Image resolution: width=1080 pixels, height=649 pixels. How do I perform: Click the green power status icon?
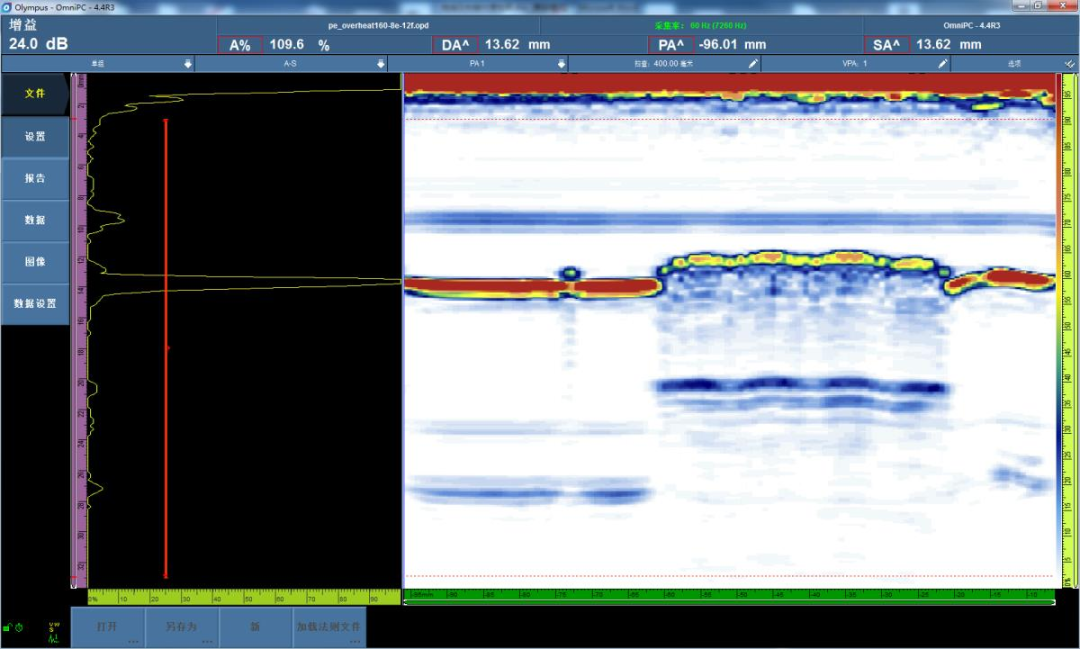tap(19, 628)
